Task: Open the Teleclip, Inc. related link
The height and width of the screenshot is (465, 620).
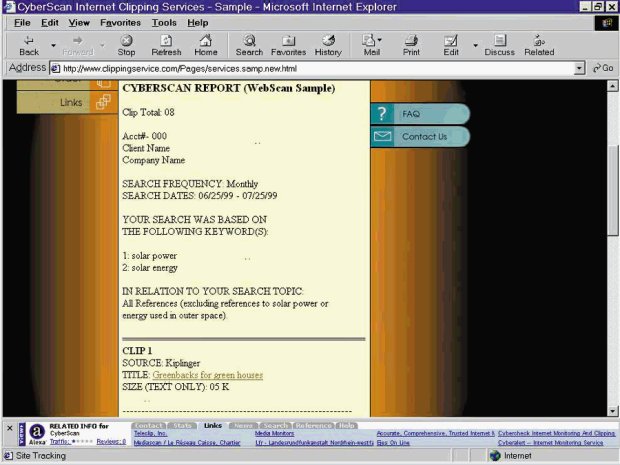Action: coord(150,433)
